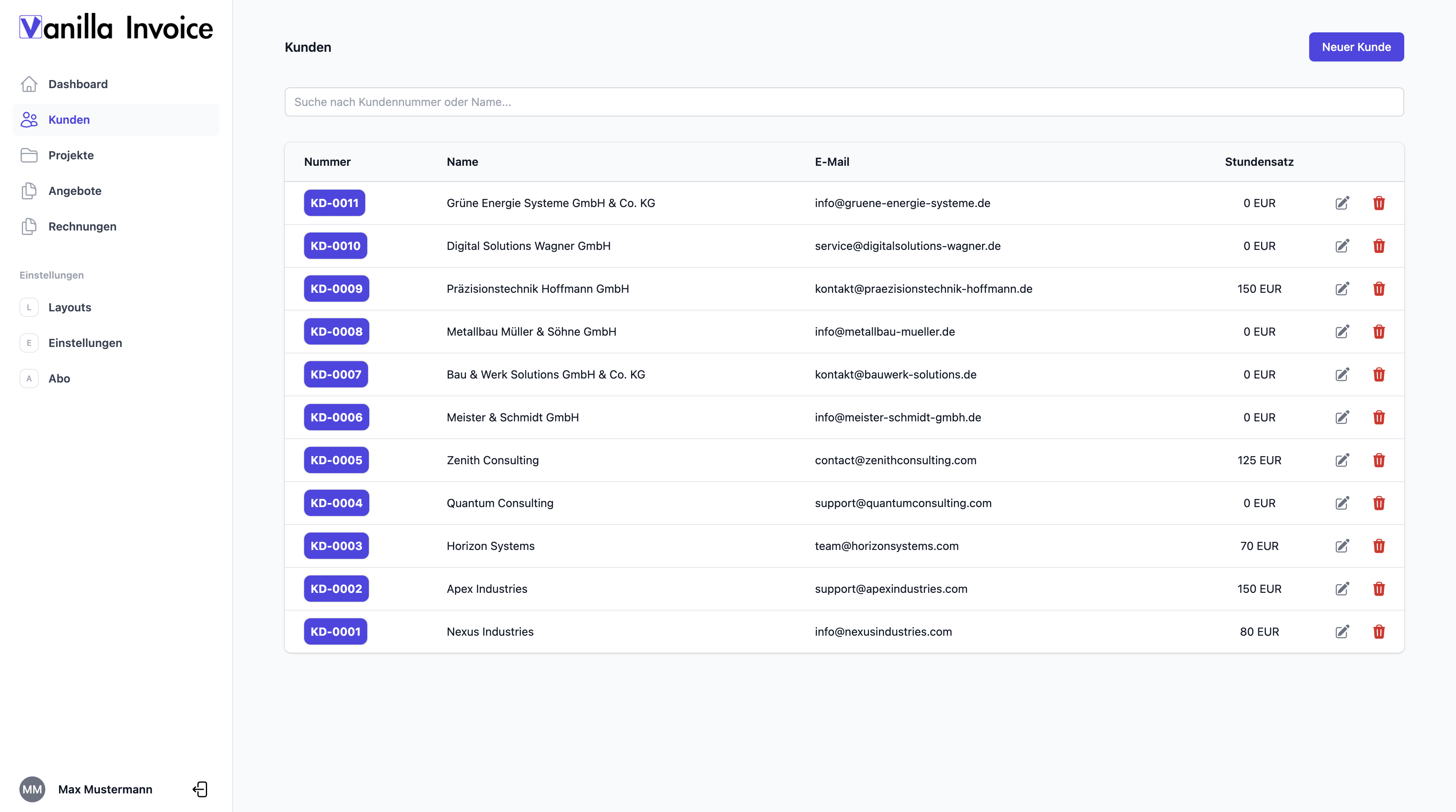Screen dimensions: 1456x812
Task: Open Angebote section
Action: 74,191
